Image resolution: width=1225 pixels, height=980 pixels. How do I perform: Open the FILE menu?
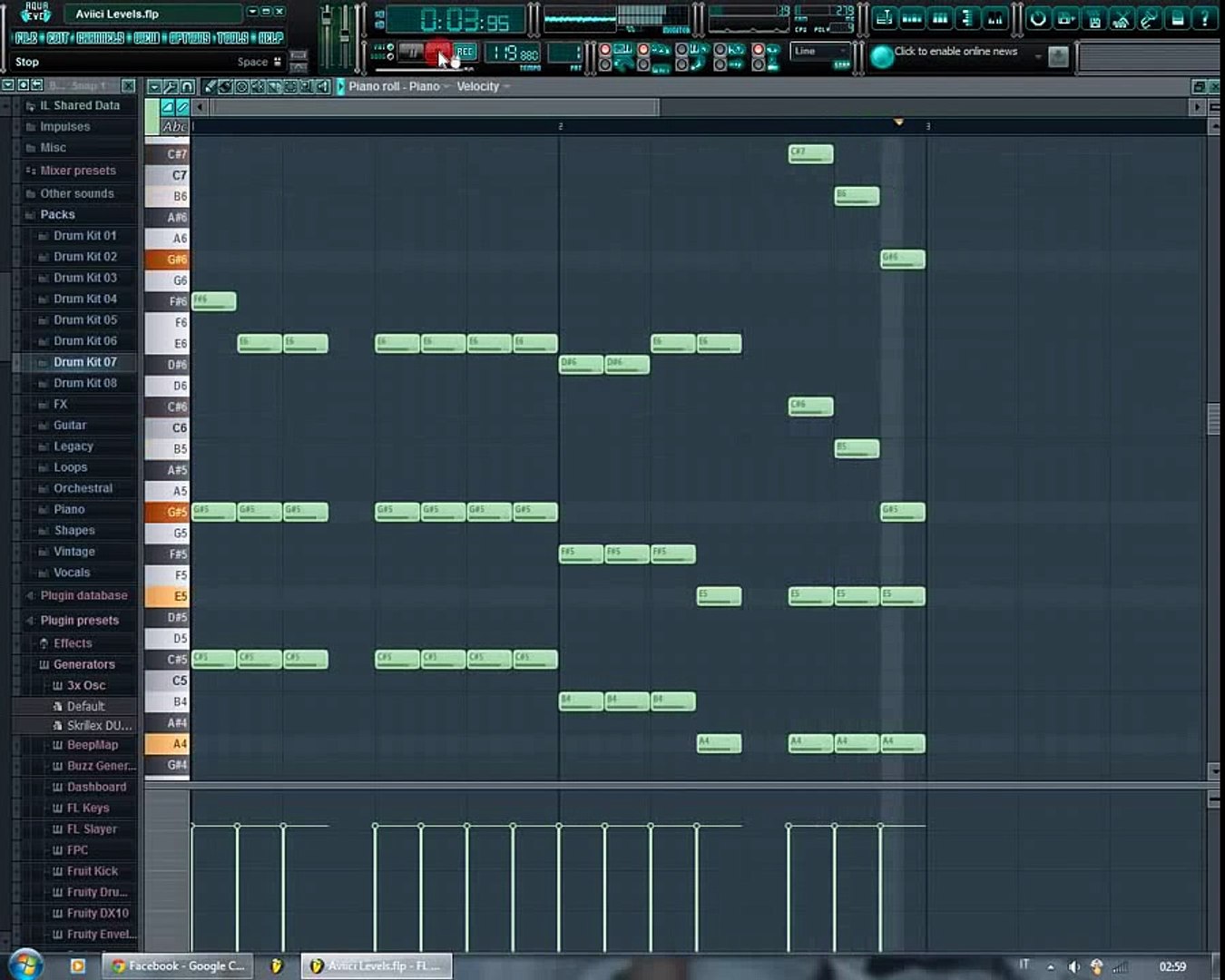click(x=26, y=38)
